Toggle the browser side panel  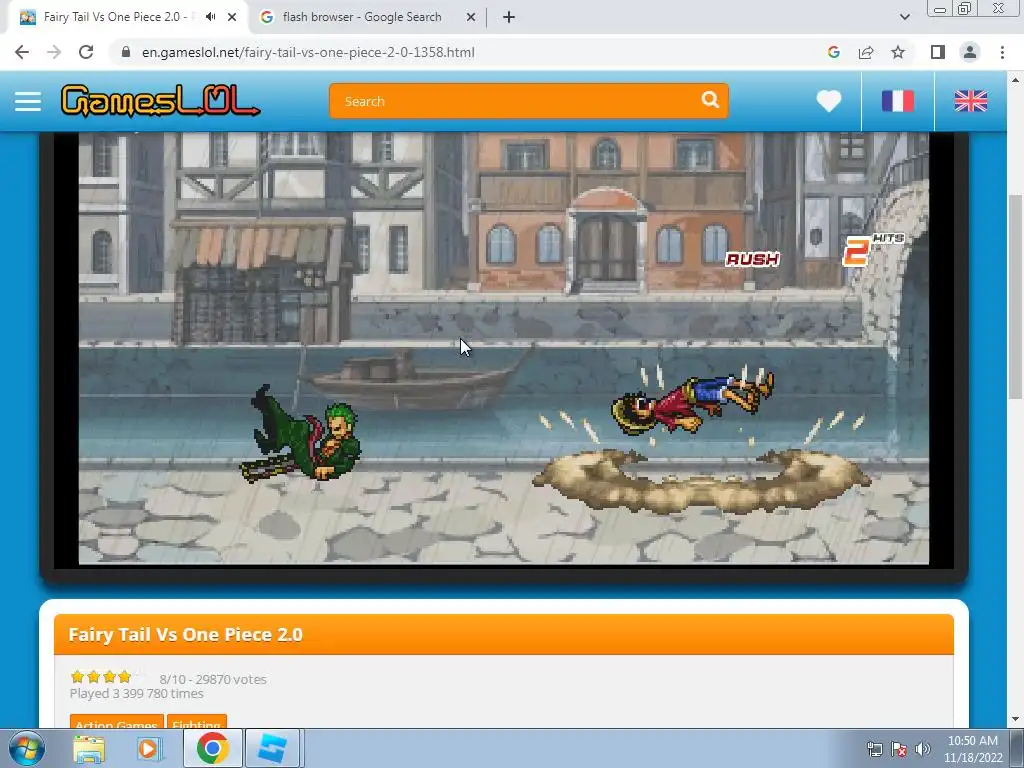(x=937, y=52)
